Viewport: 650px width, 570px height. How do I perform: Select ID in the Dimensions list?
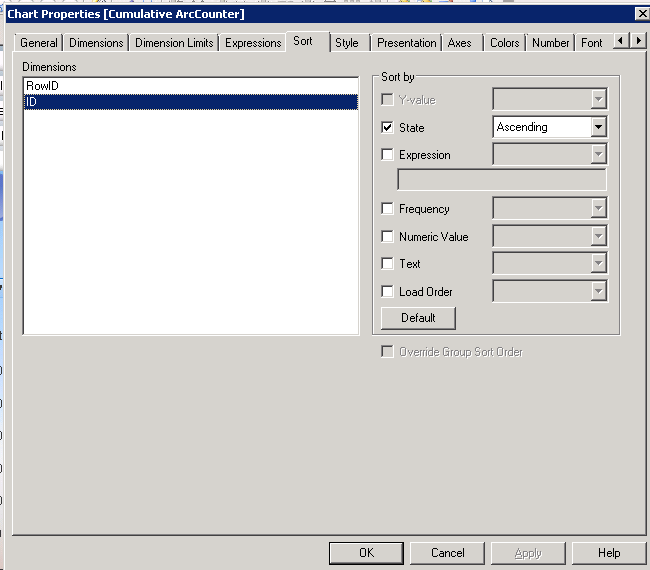point(191,102)
